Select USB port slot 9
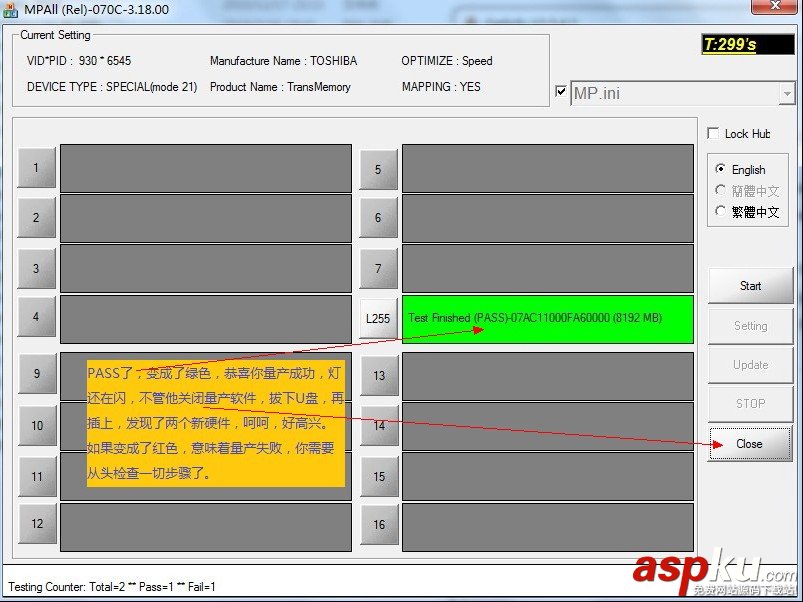The image size is (803, 602). pos(36,375)
